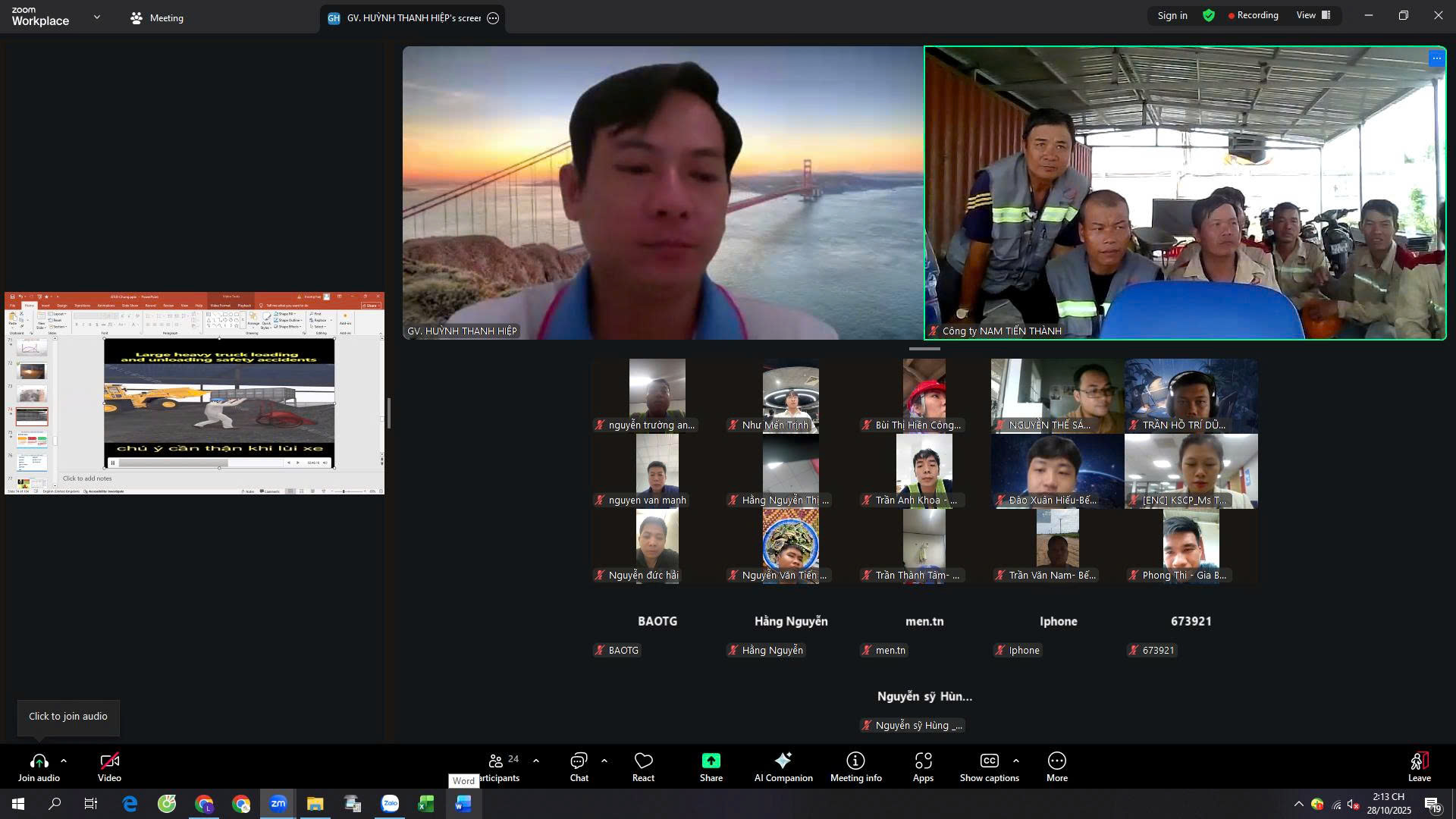Open Excel from the Windows taskbar
Viewport: 1456px width, 819px height.
click(426, 804)
